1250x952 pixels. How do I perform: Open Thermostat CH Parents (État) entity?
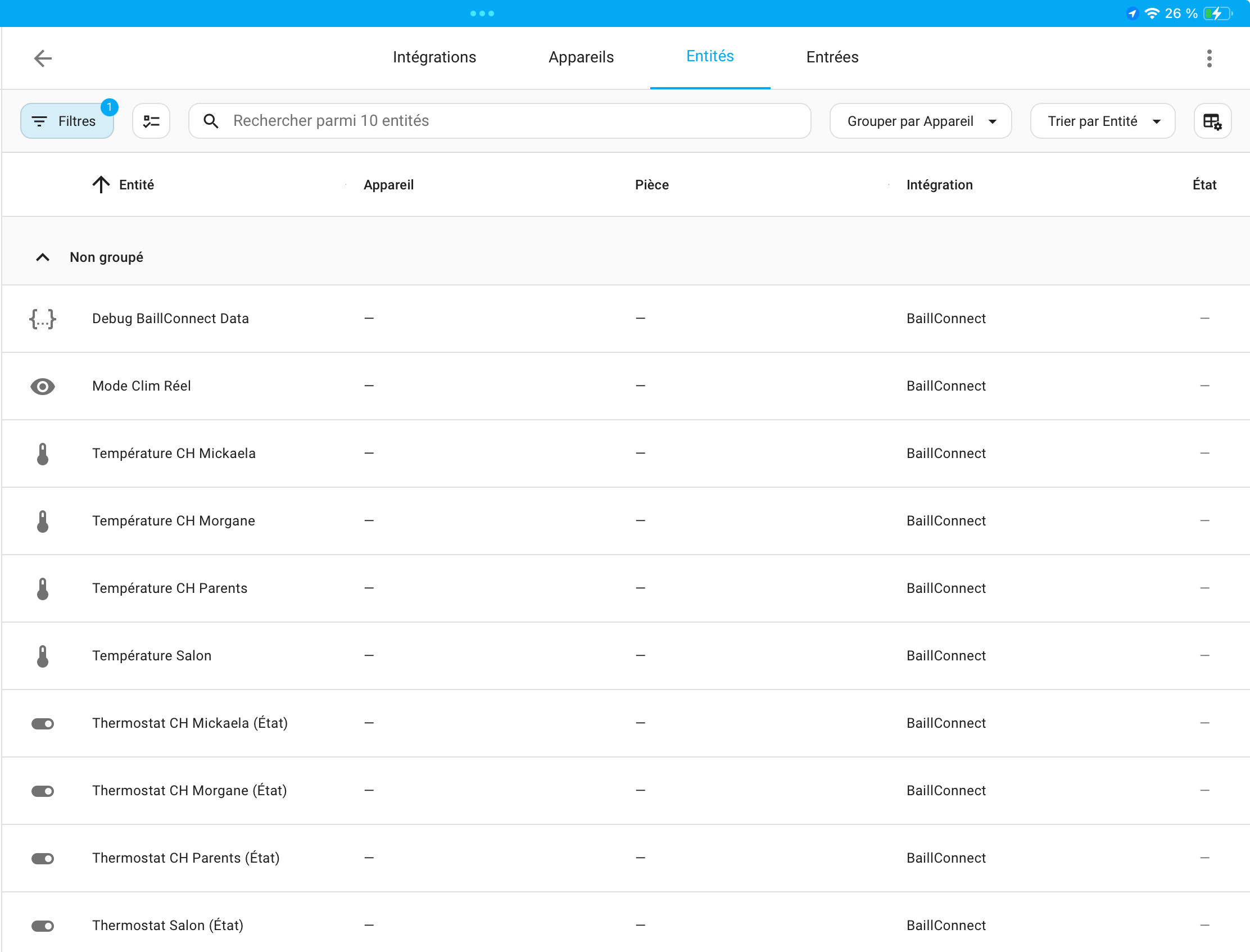click(186, 858)
